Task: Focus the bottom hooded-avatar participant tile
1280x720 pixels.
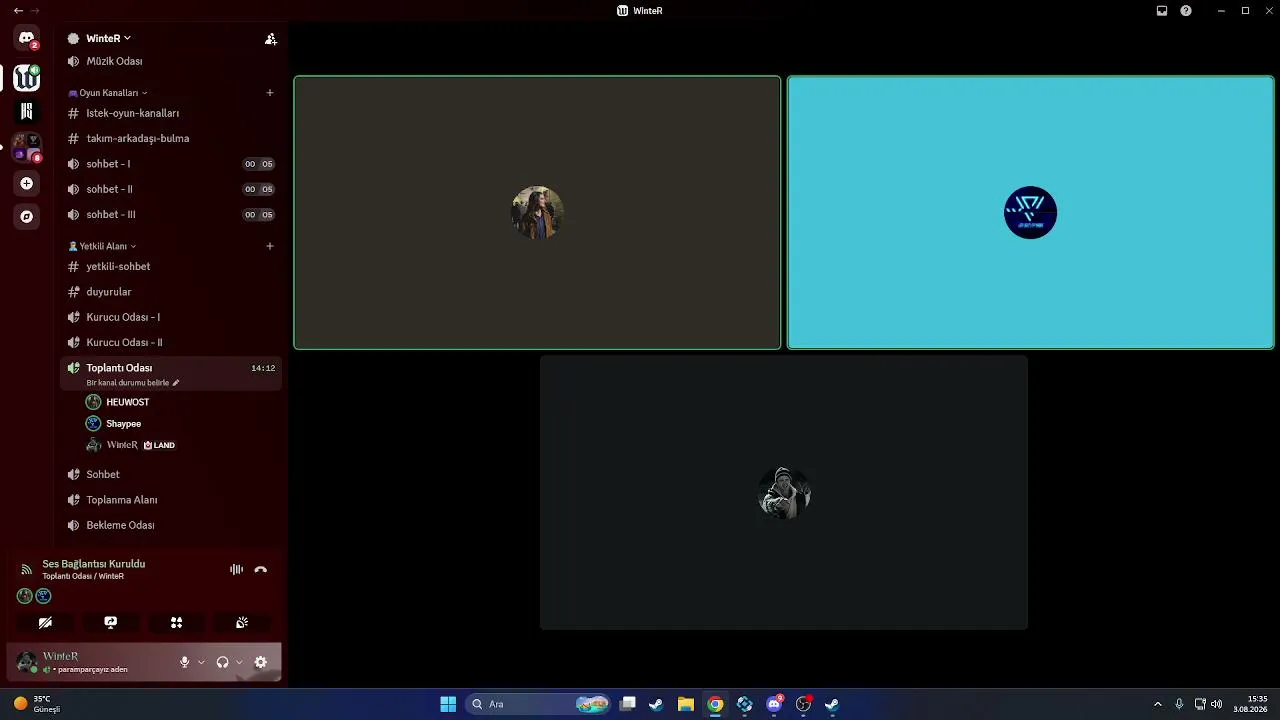Action: pyautogui.click(x=784, y=493)
